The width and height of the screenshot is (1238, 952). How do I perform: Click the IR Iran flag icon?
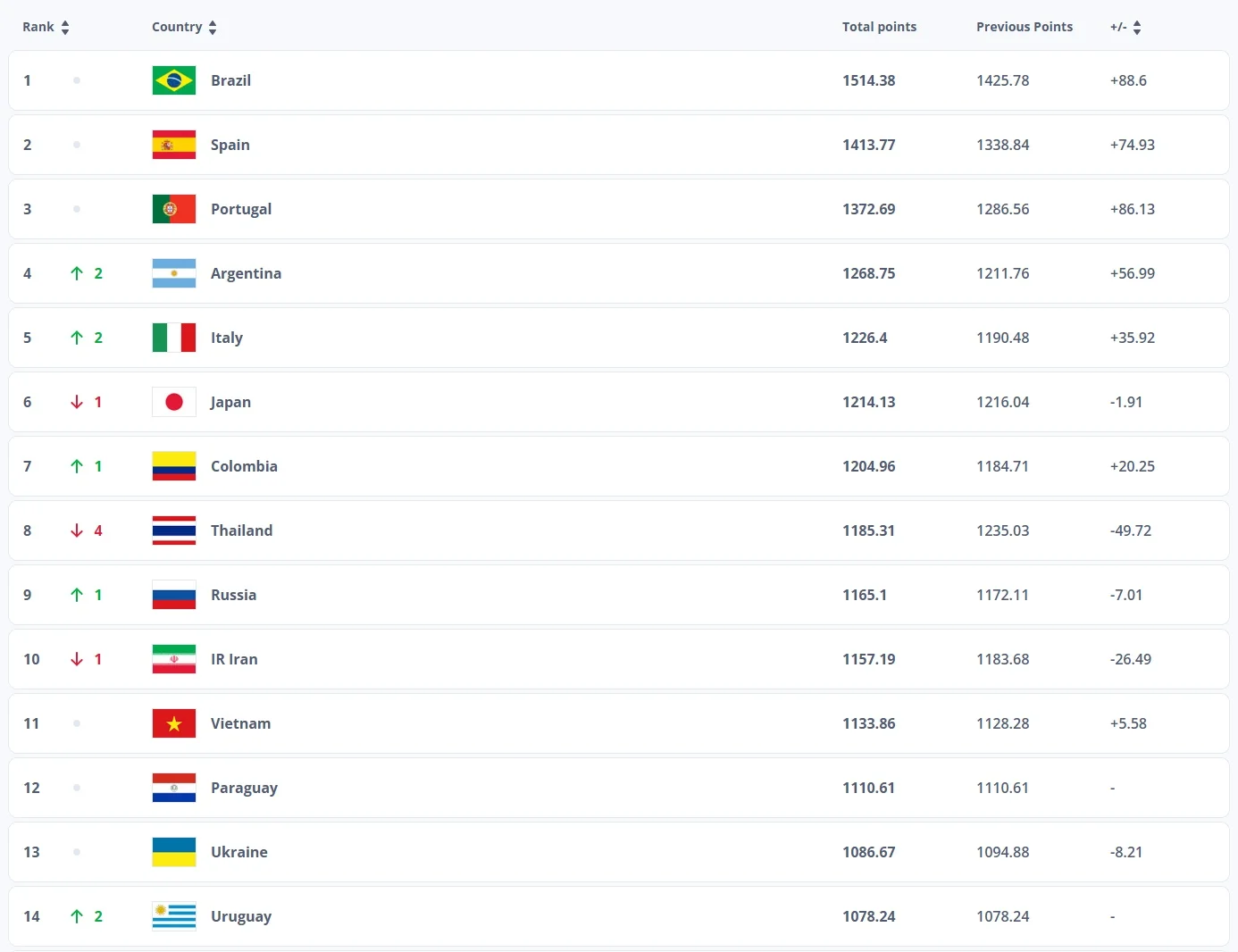tap(174, 659)
